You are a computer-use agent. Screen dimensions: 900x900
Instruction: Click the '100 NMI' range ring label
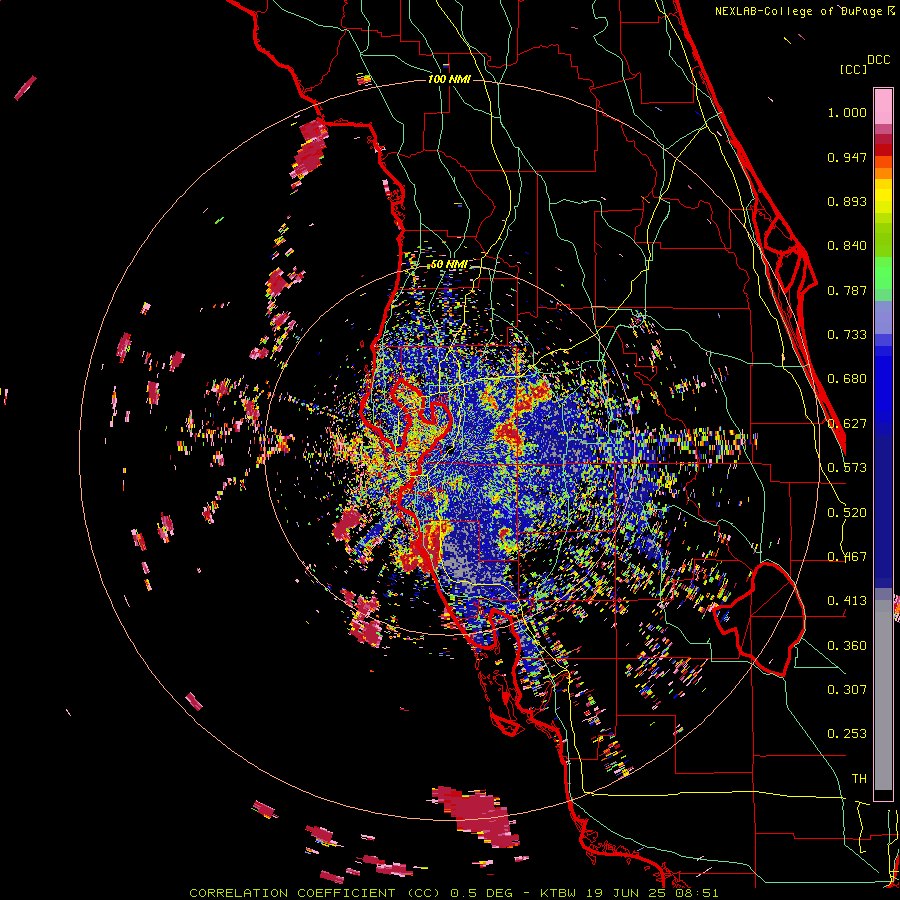(x=449, y=79)
